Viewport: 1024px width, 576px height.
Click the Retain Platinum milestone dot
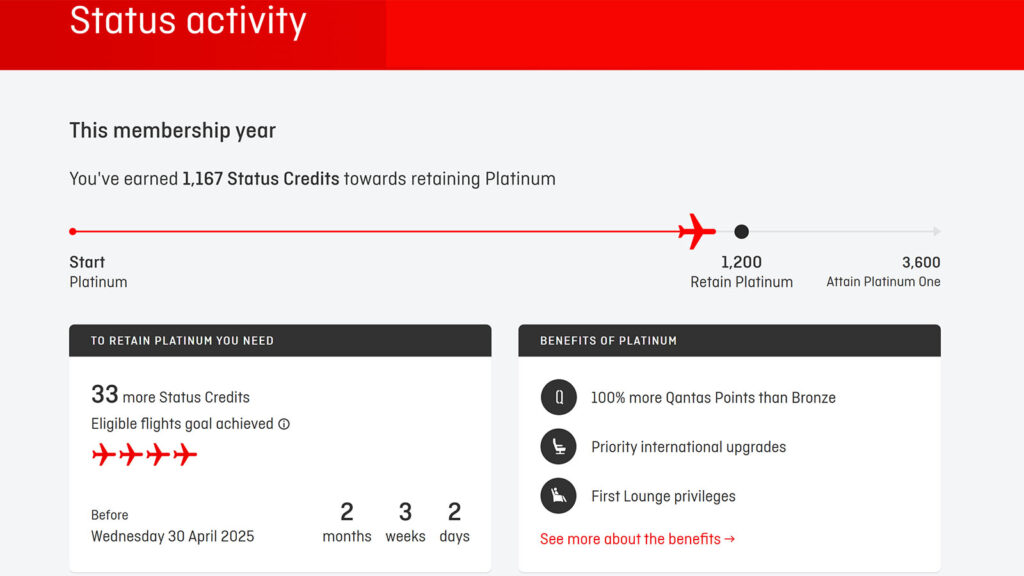741,231
